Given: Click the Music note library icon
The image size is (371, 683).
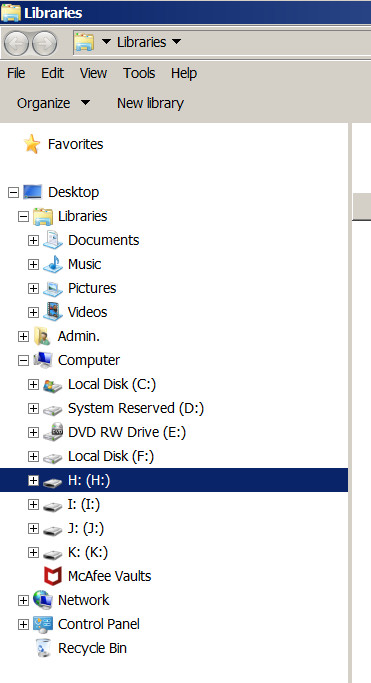Looking at the screenshot, I should click(53, 264).
